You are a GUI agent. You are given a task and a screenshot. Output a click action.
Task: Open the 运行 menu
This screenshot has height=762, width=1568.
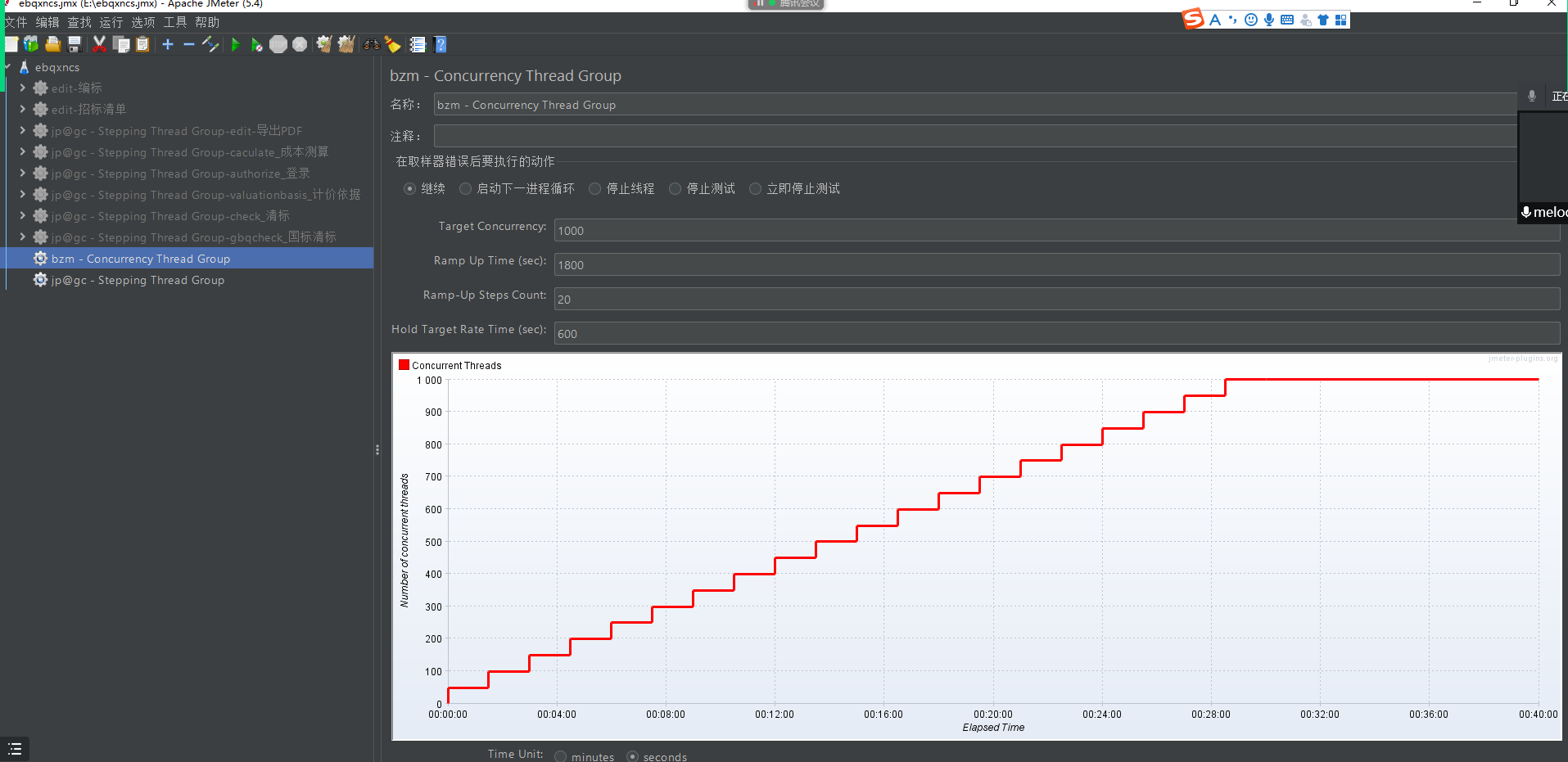tap(111, 22)
